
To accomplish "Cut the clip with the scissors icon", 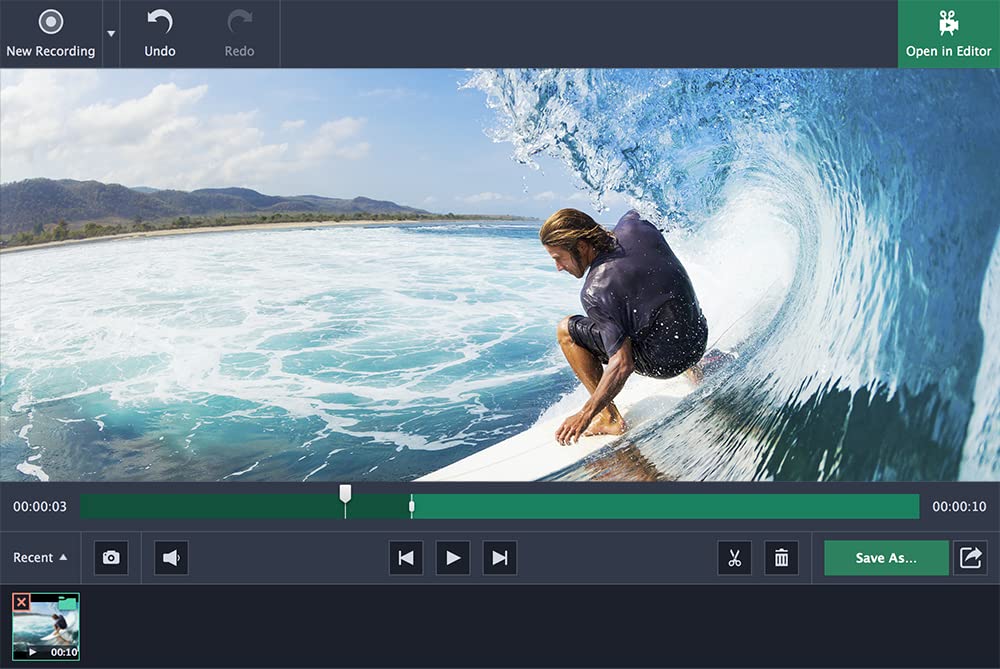I will (x=735, y=558).
